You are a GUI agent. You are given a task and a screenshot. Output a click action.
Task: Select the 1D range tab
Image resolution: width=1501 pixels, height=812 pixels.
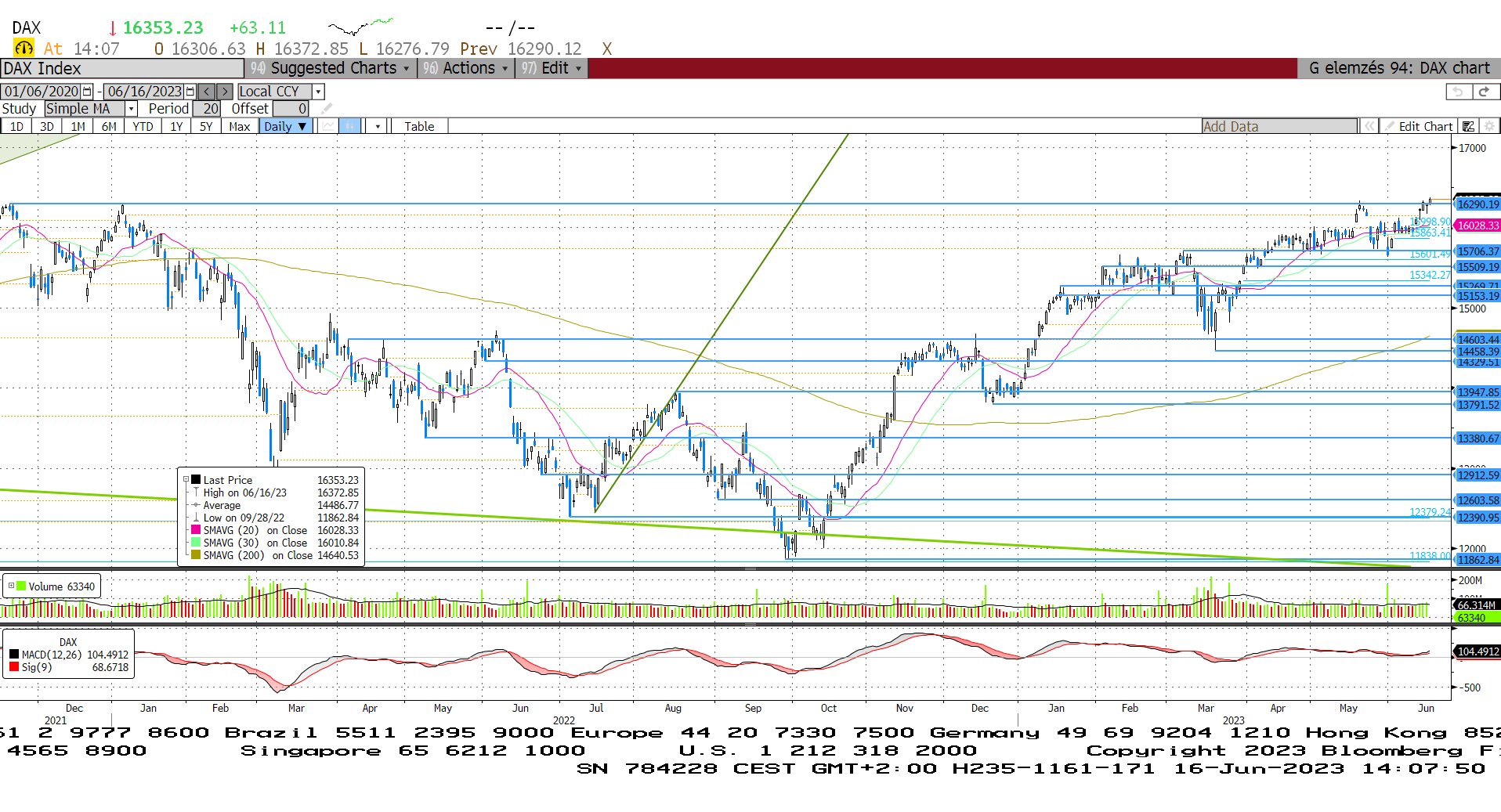pos(16,126)
